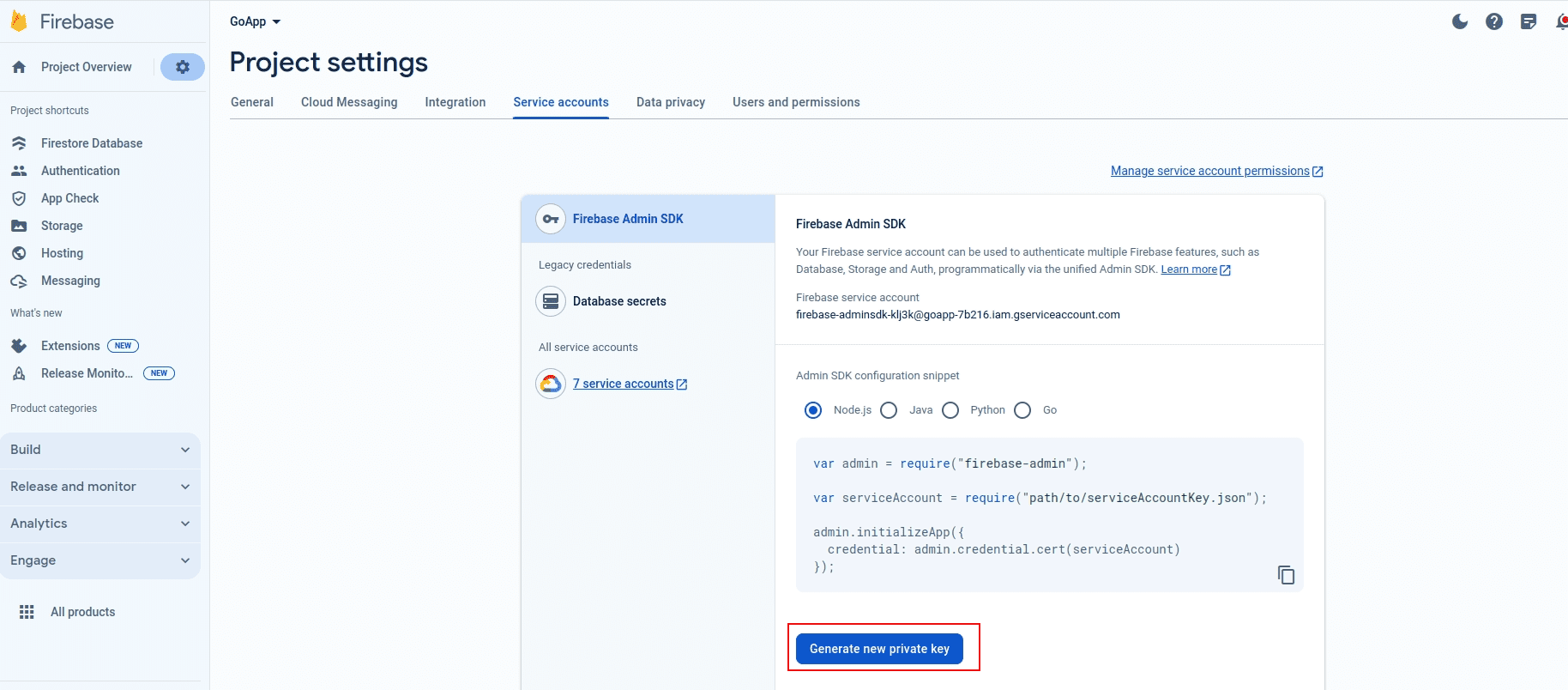
Task: Open the release notes icon in header
Action: coord(1529,21)
